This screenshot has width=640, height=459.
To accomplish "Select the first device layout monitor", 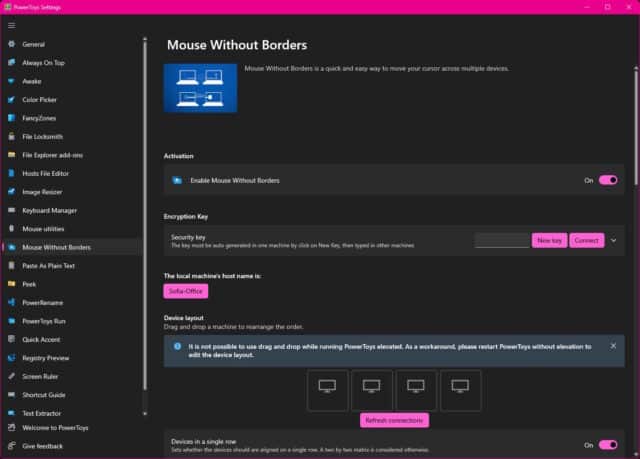I will [327, 390].
